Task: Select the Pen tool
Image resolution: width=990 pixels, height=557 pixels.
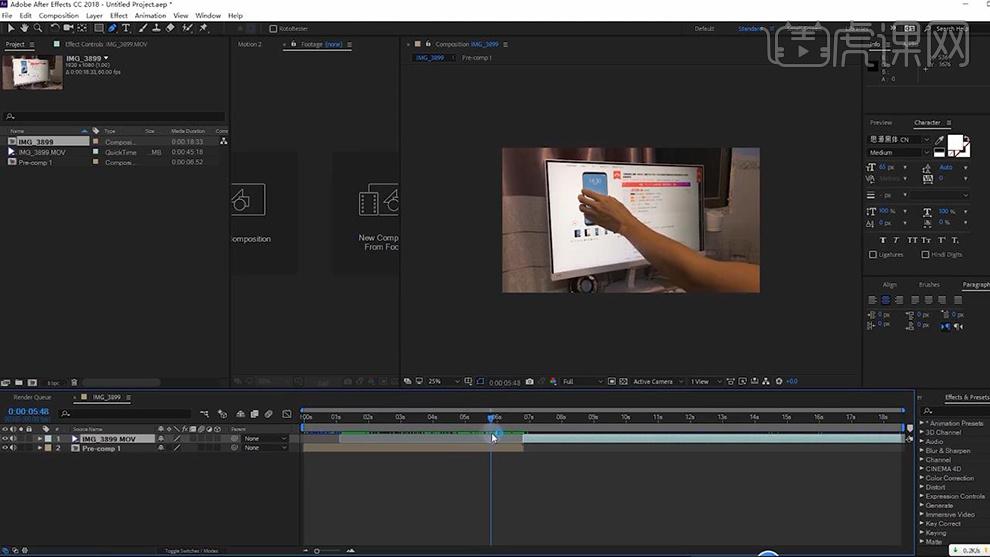Action: click(x=112, y=28)
